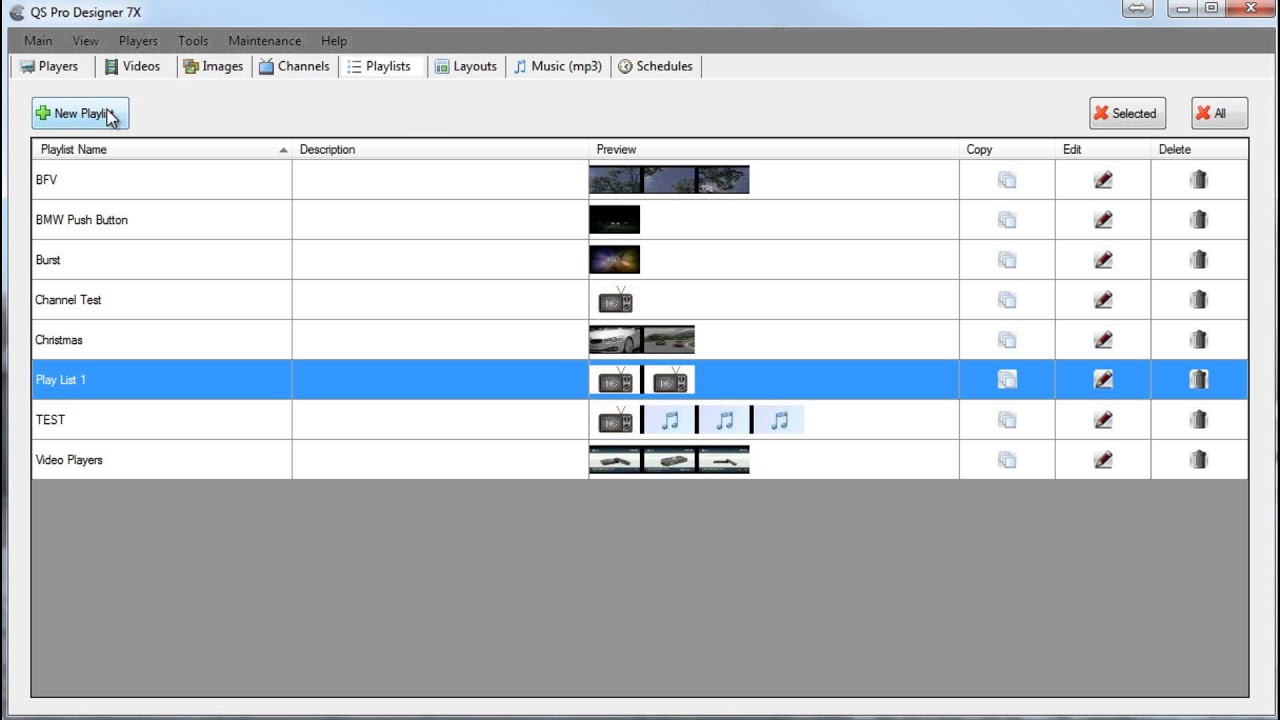Open the Schedules tab
The width and height of the screenshot is (1280, 720).
[655, 66]
